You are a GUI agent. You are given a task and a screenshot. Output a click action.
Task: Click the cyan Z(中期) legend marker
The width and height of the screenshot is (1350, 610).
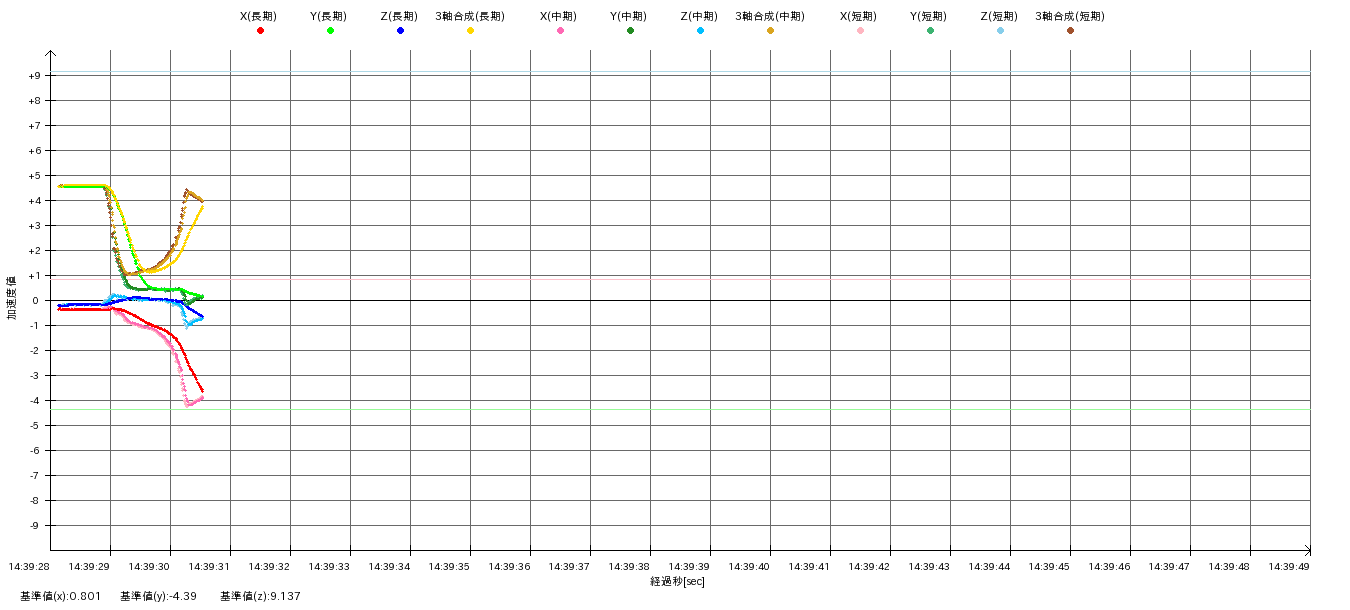[x=700, y=31]
